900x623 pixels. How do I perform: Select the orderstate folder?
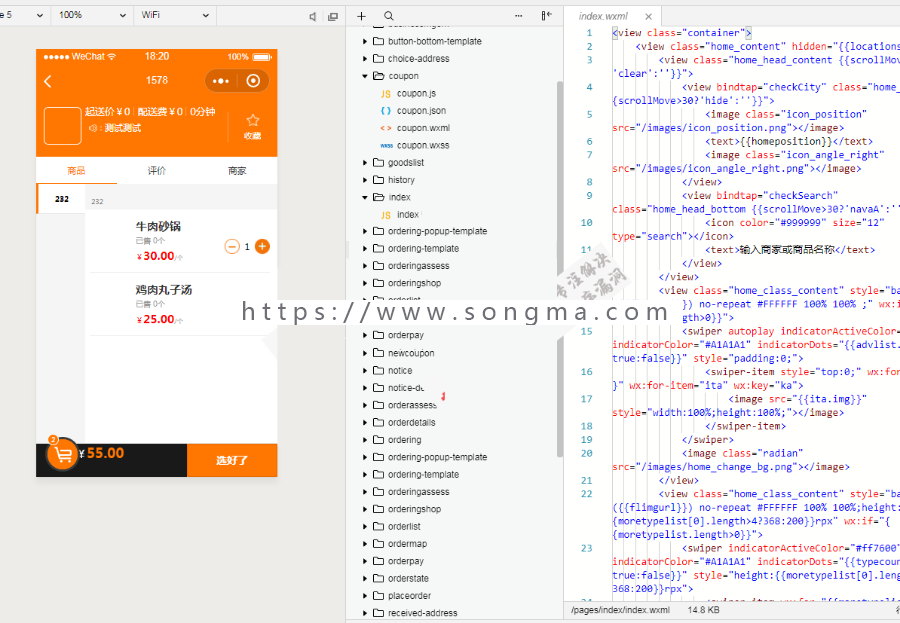[408, 578]
